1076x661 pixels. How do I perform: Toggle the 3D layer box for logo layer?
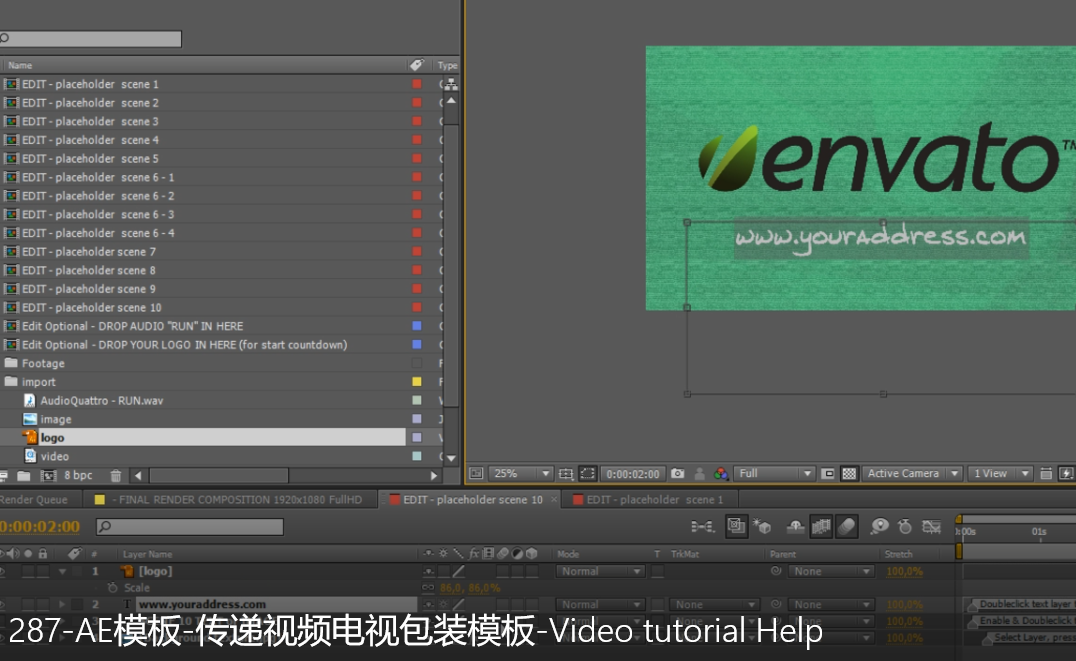tap(532, 571)
